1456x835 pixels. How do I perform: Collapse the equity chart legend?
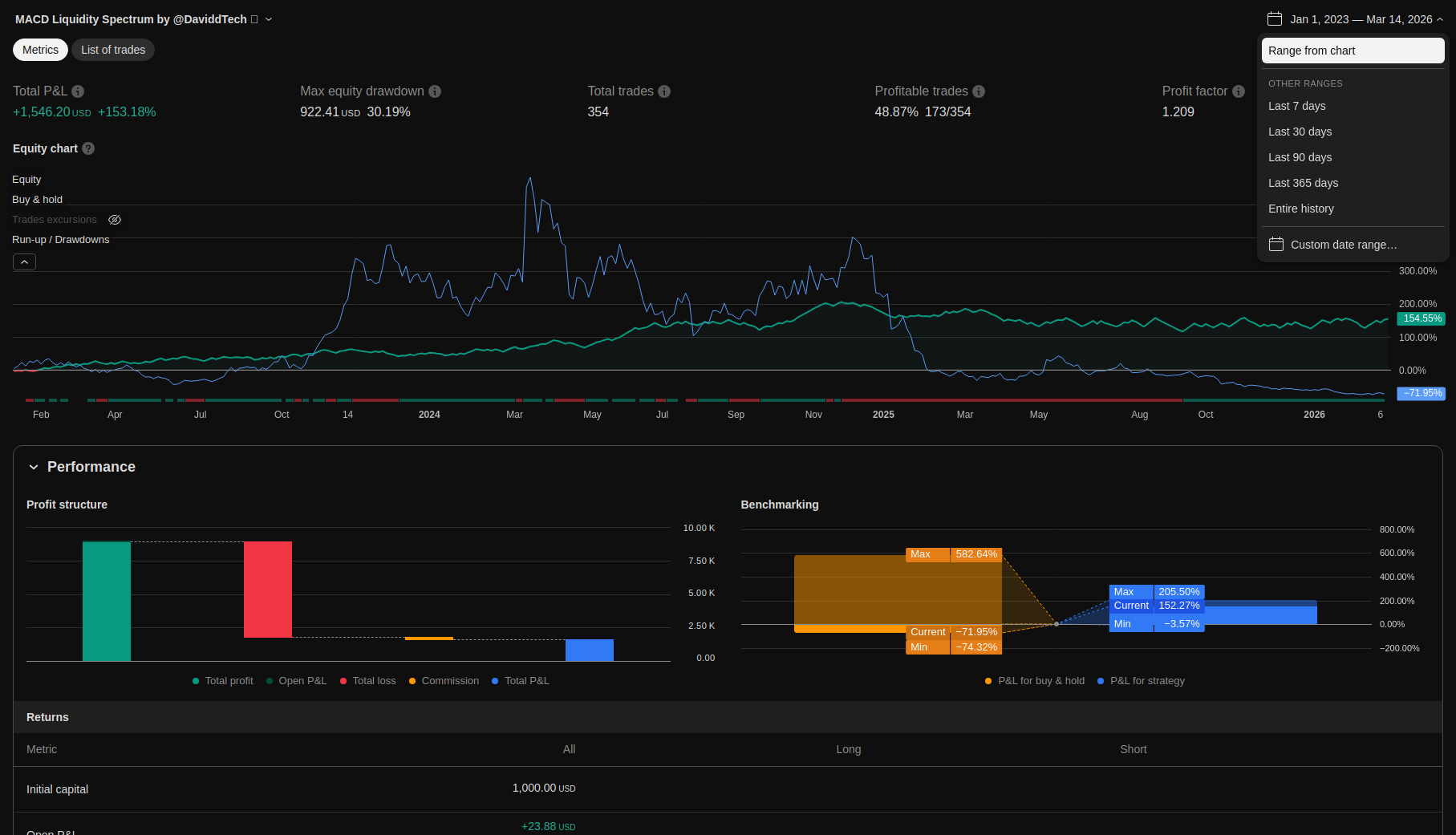click(x=24, y=262)
